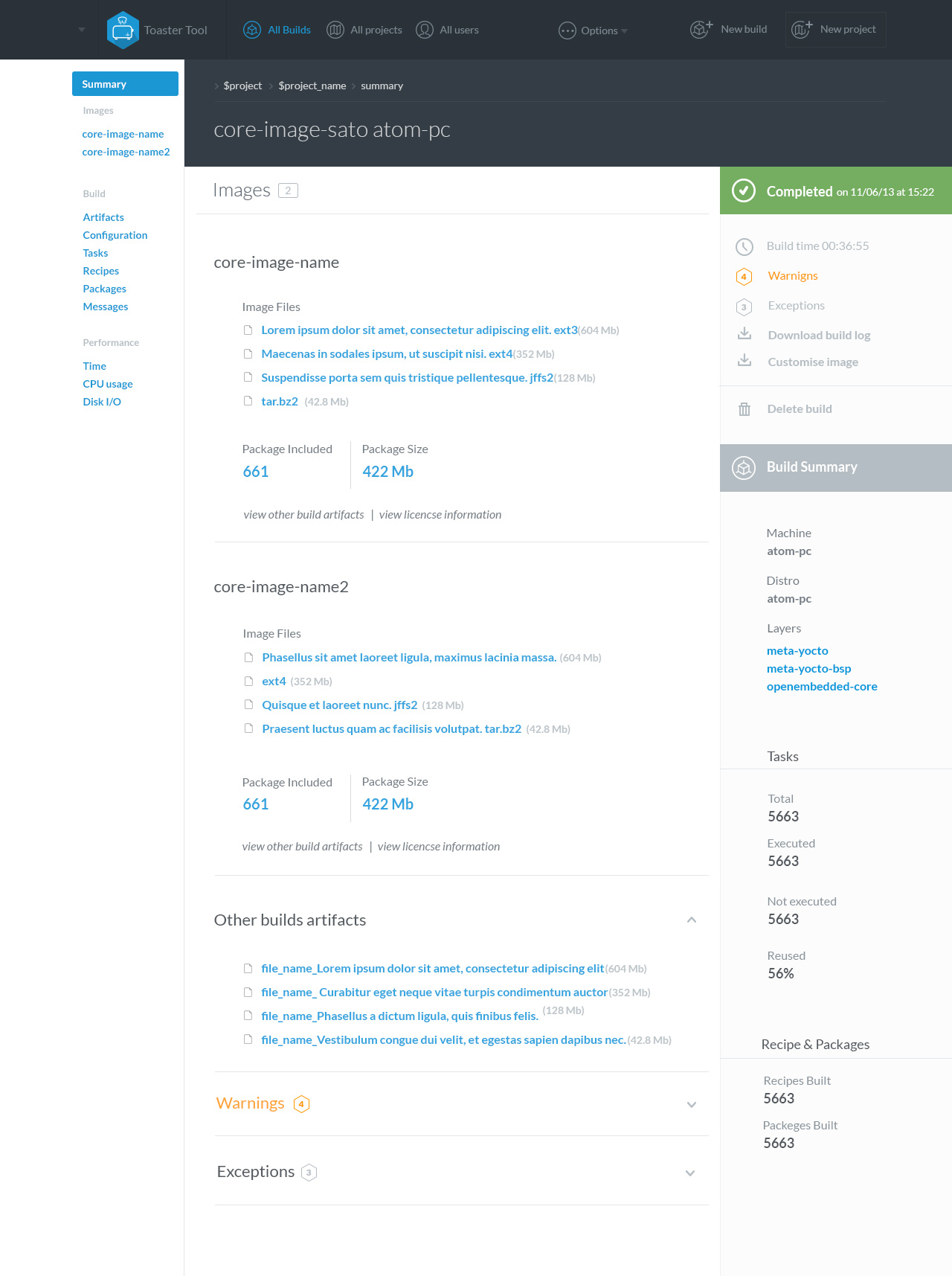Click the New project button
This screenshot has width=952, height=1276.
coord(835,30)
